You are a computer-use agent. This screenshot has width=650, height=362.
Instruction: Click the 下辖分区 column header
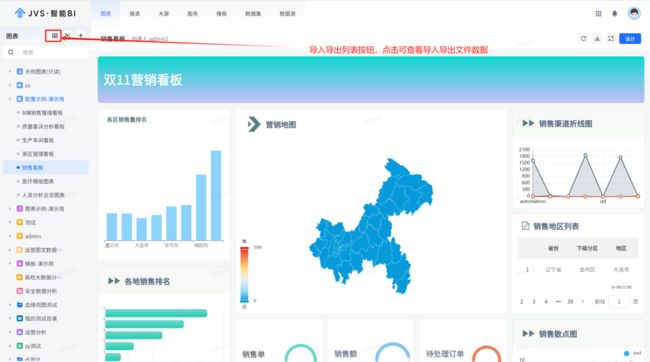point(587,248)
